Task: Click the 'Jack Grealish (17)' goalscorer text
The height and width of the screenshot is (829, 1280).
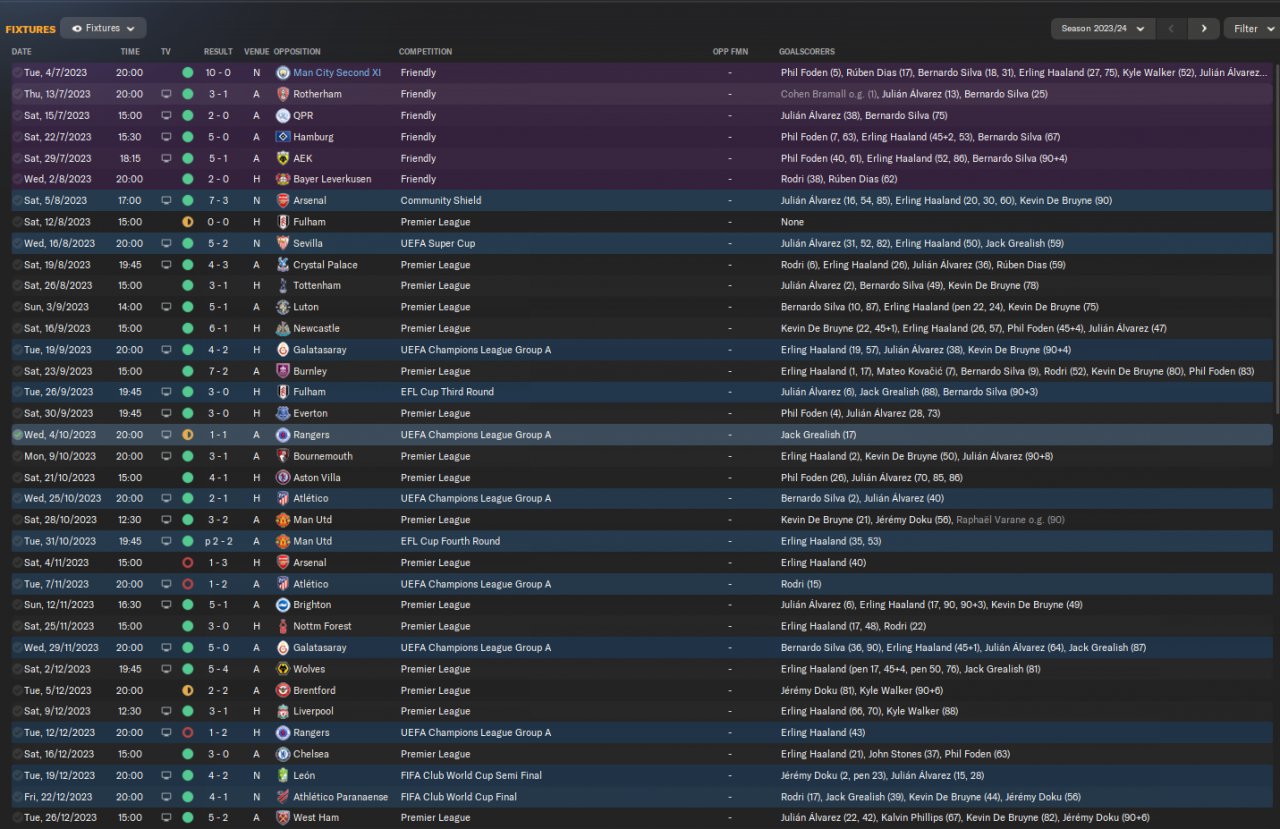Action: tap(818, 435)
